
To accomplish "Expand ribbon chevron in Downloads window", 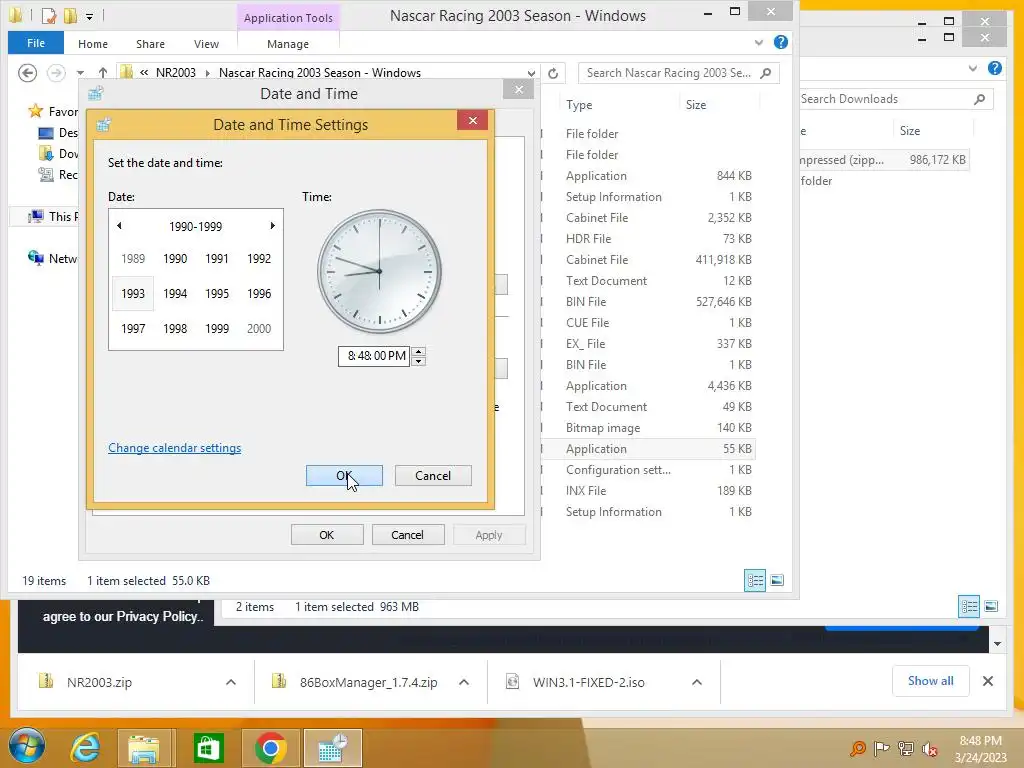I will (973, 68).
